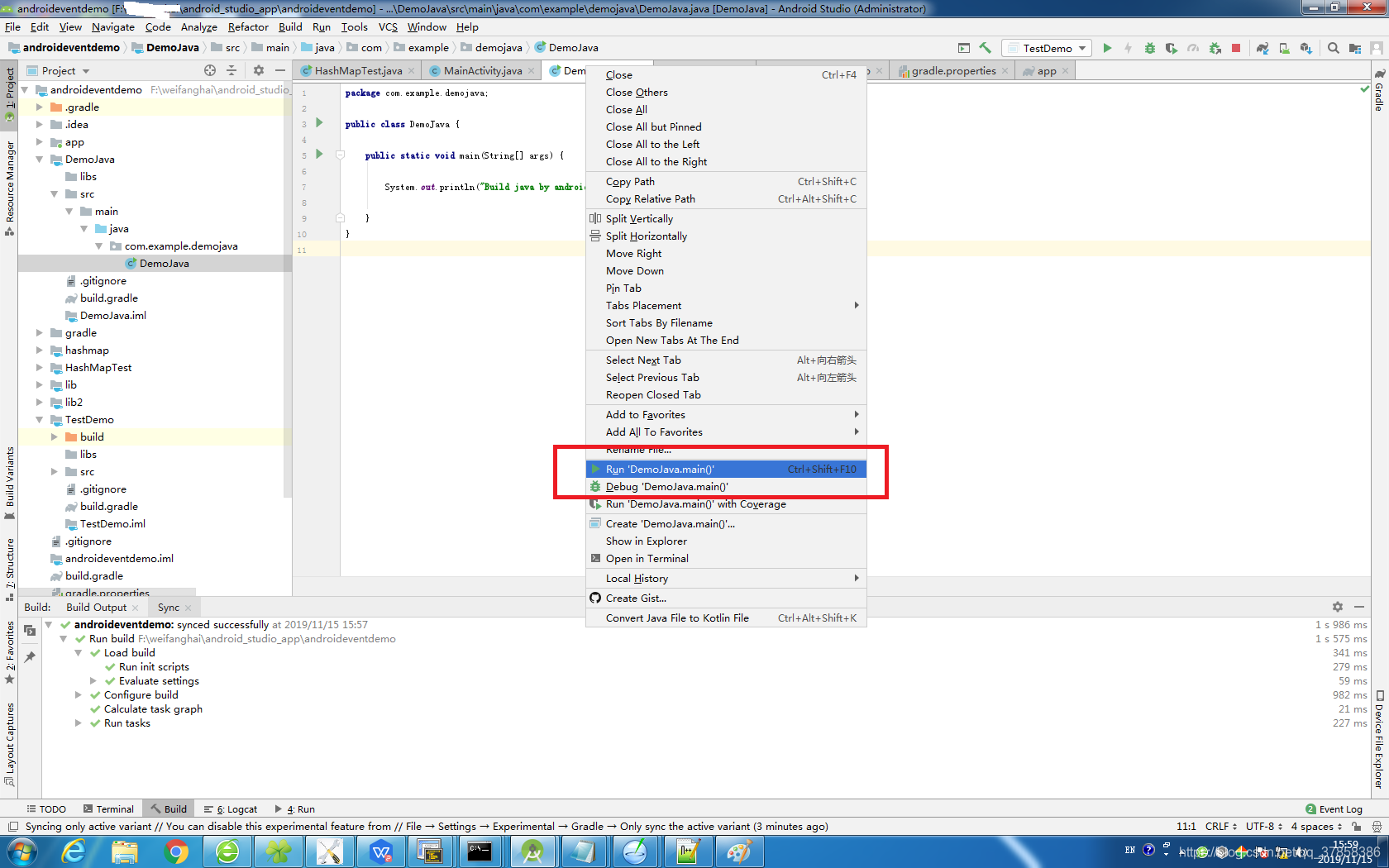Viewport: 1389px width, 868px height.
Task: Open the Terminal tool window button
Action: (108, 809)
